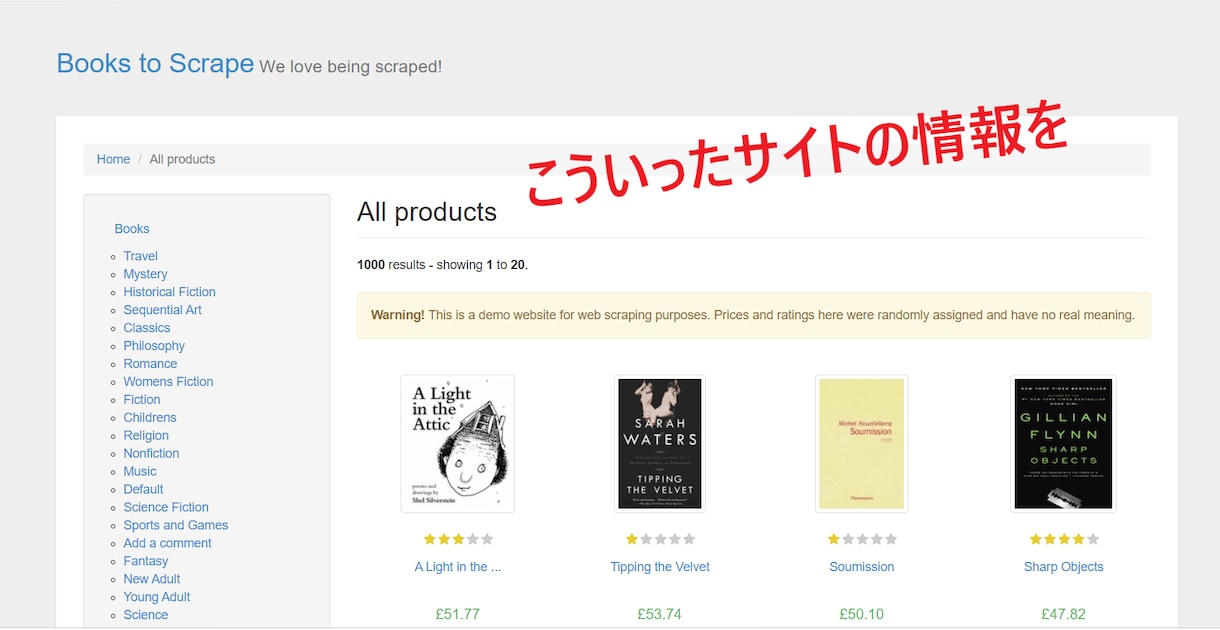Click the star rating under Tipping the Velvet
This screenshot has height=630, width=1220.
pos(660,539)
